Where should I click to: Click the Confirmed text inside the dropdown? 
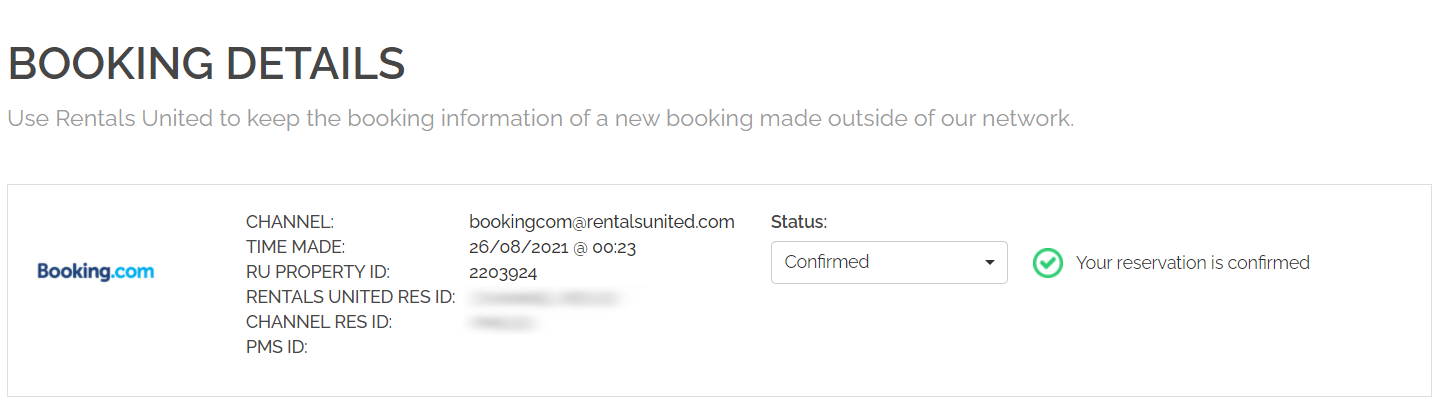[827, 262]
